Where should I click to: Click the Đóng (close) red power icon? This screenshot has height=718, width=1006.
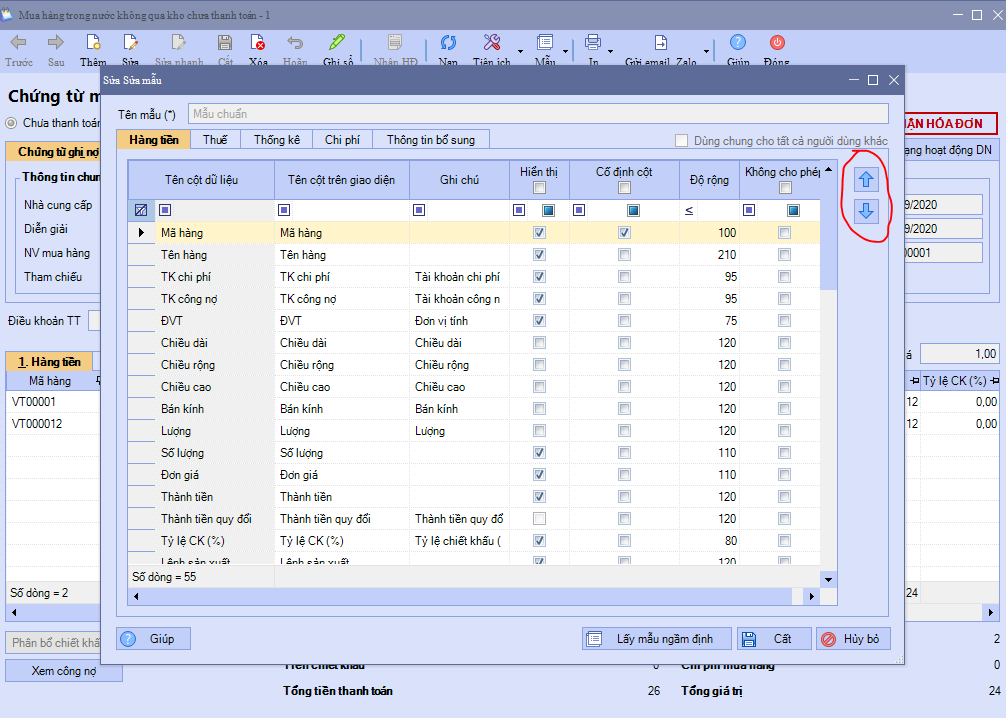tap(777, 43)
